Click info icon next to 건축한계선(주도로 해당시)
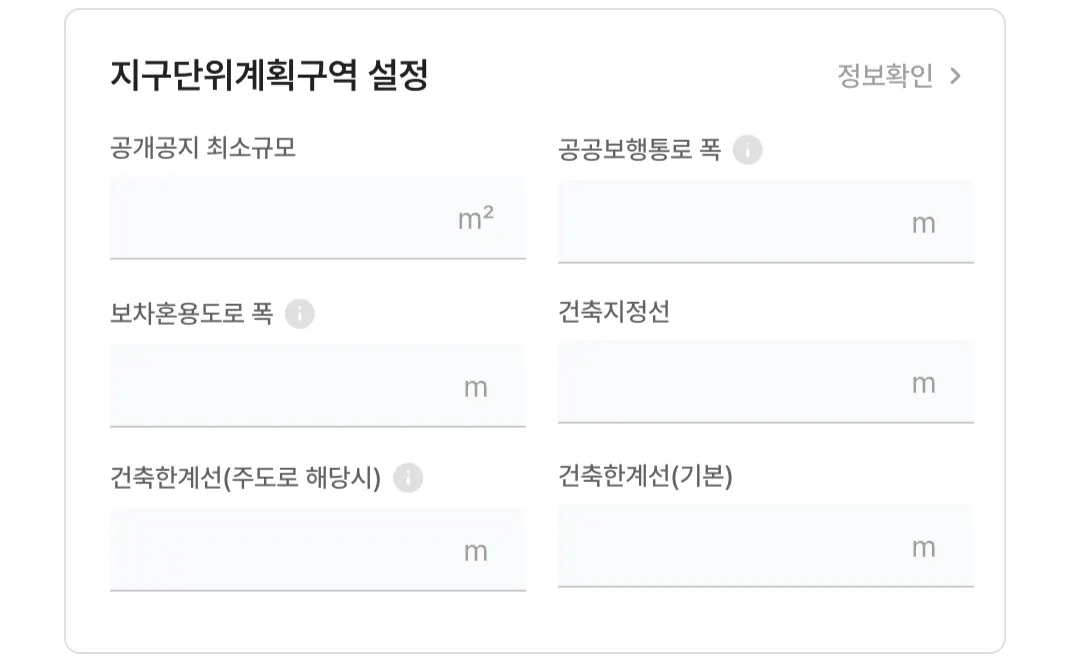This screenshot has height=662, width=1070. point(408,478)
